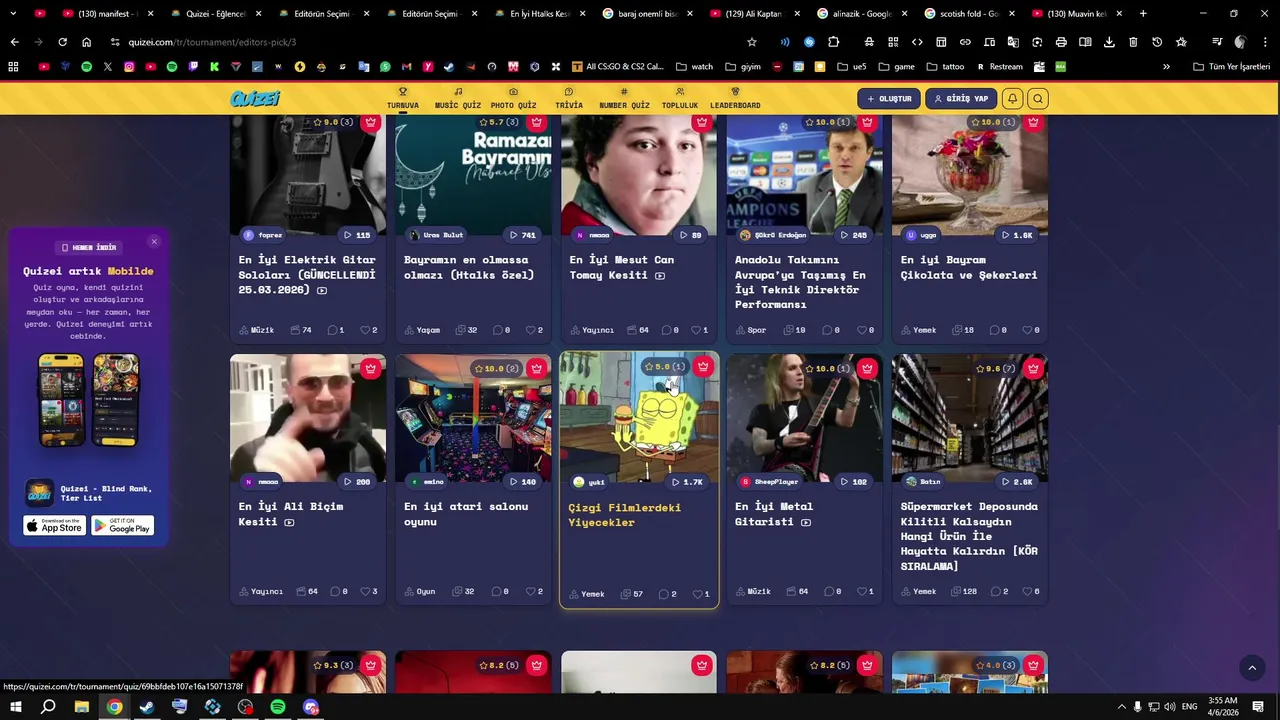Click the Google Play download badge
Viewport: 1280px width, 720px height.
(122, 525)
